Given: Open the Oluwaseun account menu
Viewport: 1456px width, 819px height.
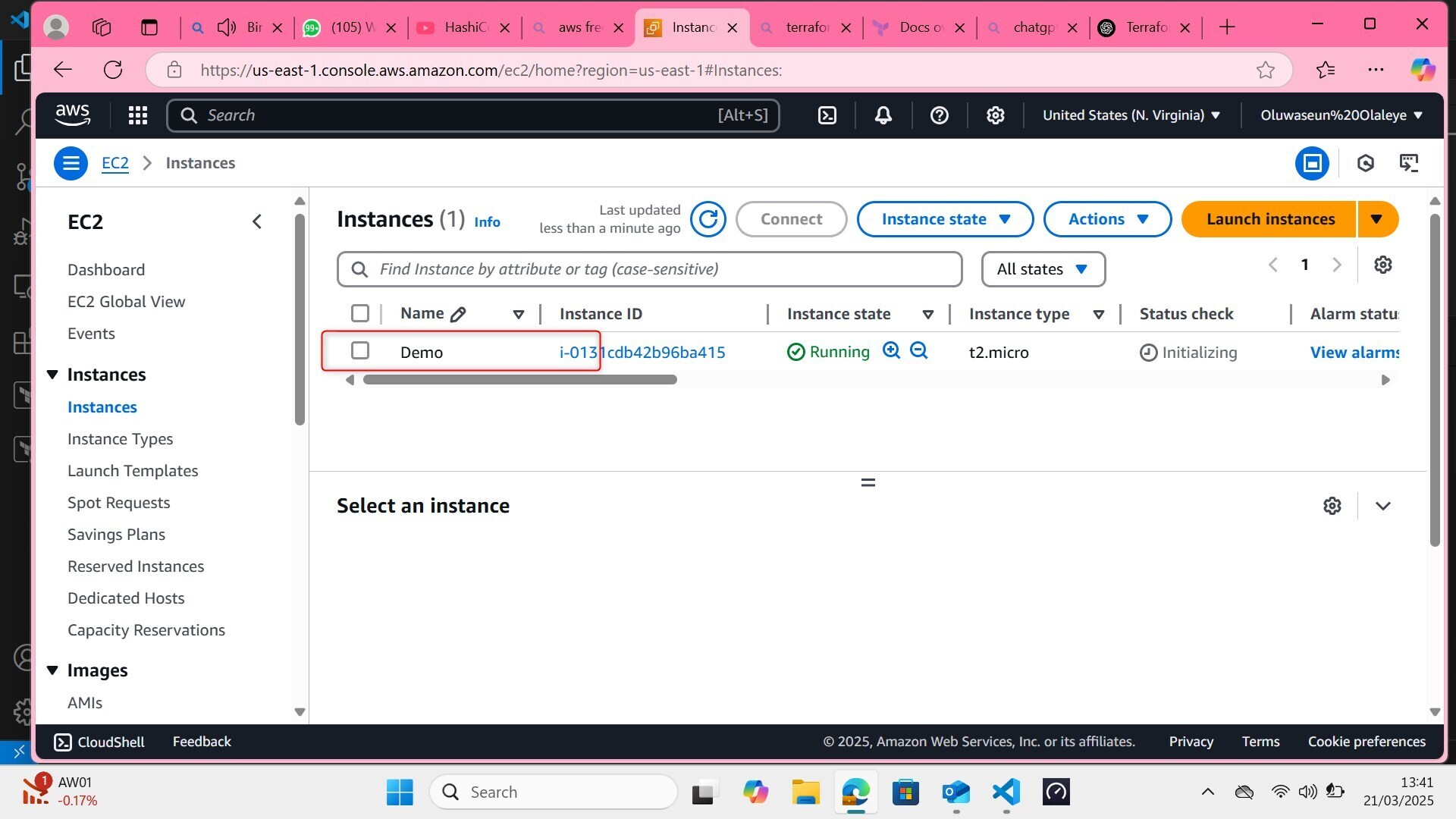Looking at the screenshot, I should [1341, 115].
